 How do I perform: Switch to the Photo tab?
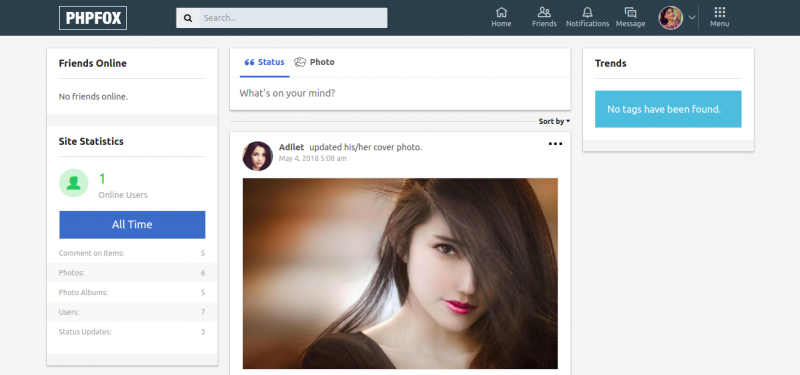314,62
